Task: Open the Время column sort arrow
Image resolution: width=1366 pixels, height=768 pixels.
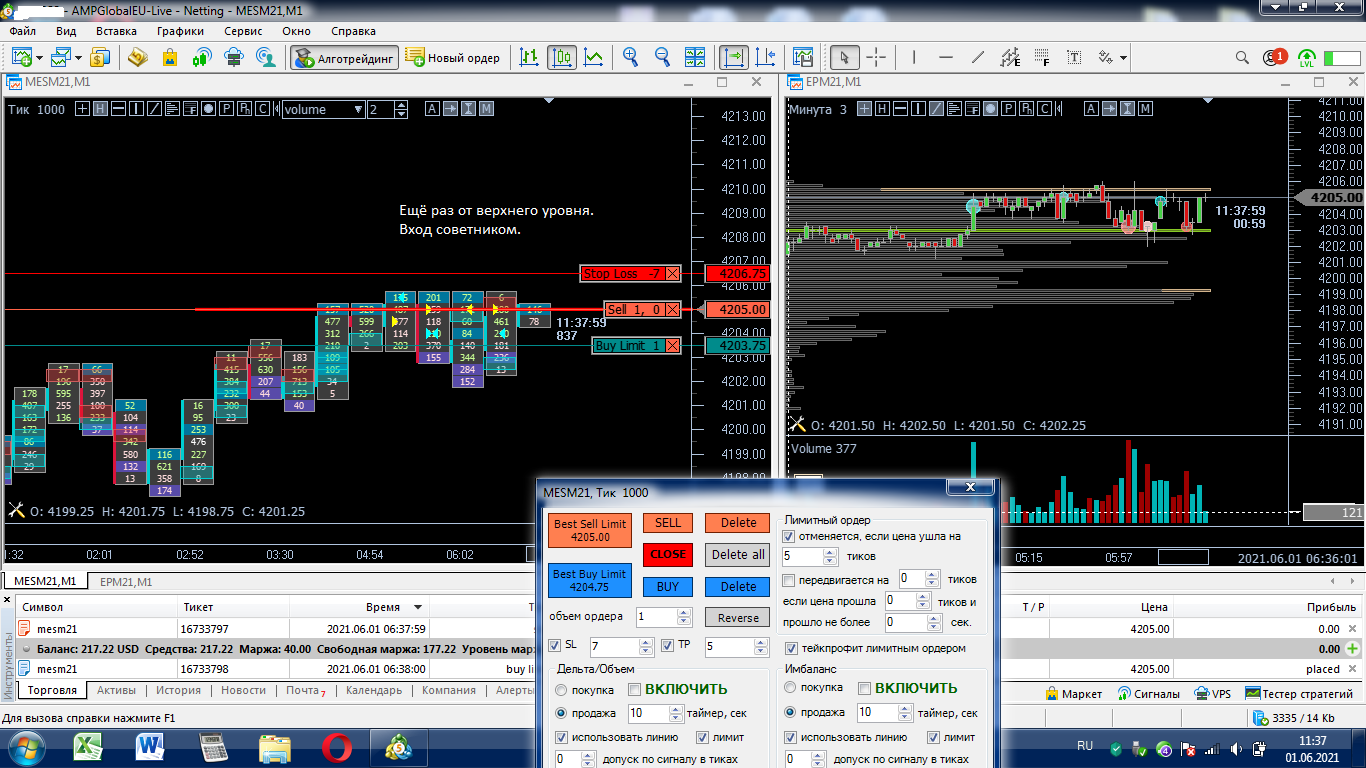Action: coord(418,607)
